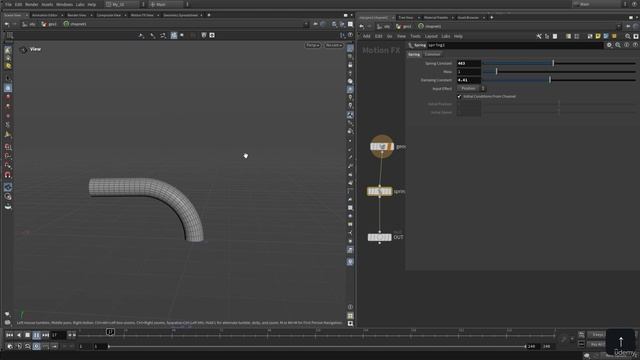Open the network editor Add menu
Image resolution: width=640 pixels, height=360 pixels.
(366, 36)
